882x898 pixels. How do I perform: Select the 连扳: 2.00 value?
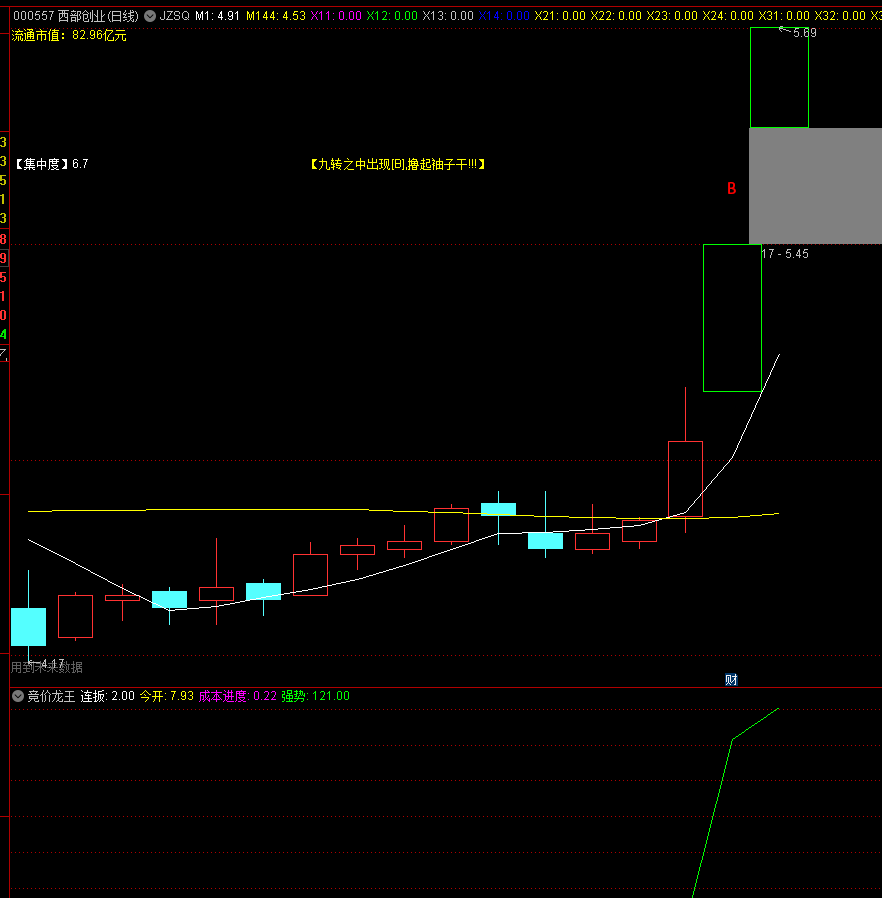[x=107, y=696]
